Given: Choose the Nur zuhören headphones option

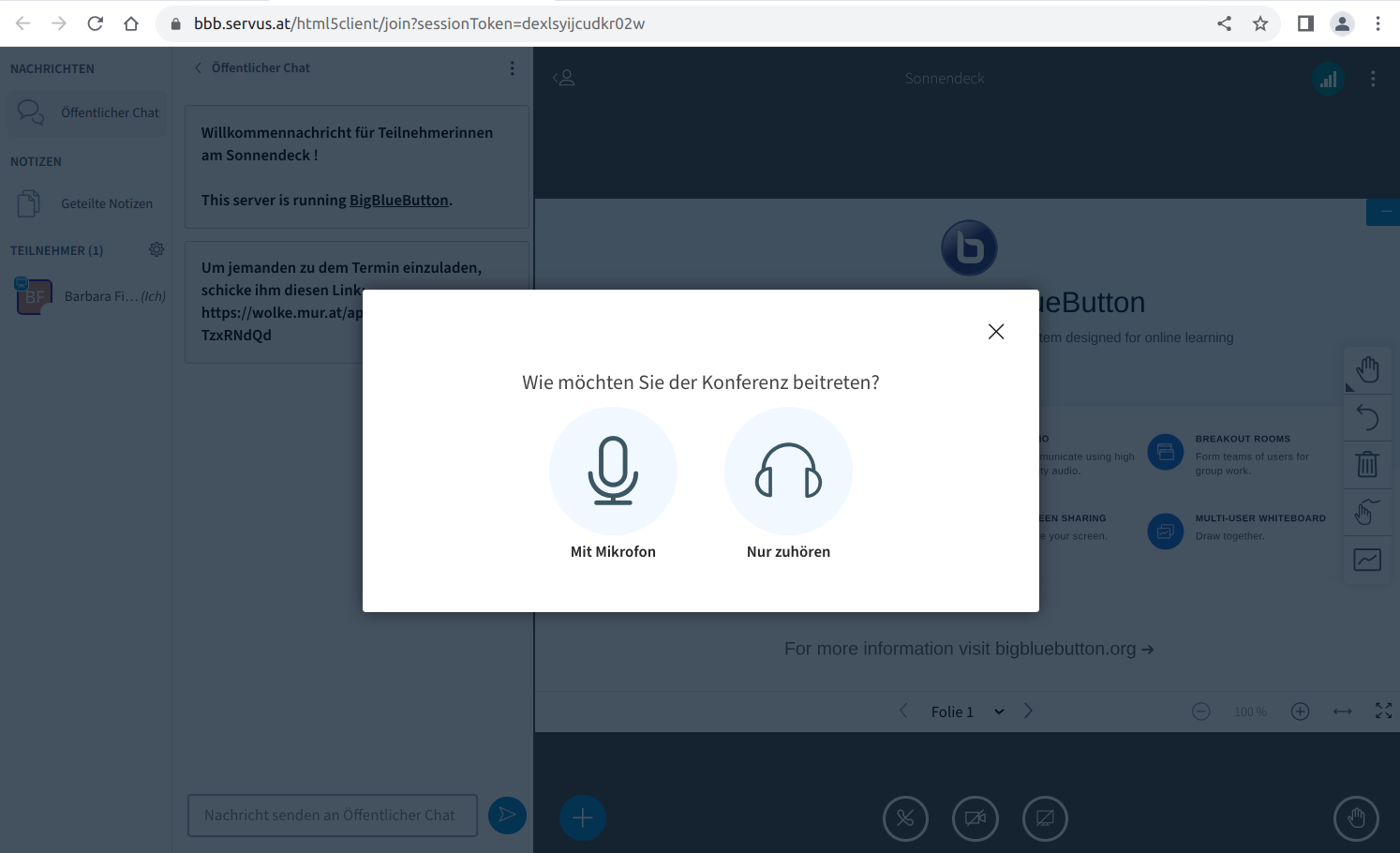Looking at the screenshot, I should tap(788, 471).
